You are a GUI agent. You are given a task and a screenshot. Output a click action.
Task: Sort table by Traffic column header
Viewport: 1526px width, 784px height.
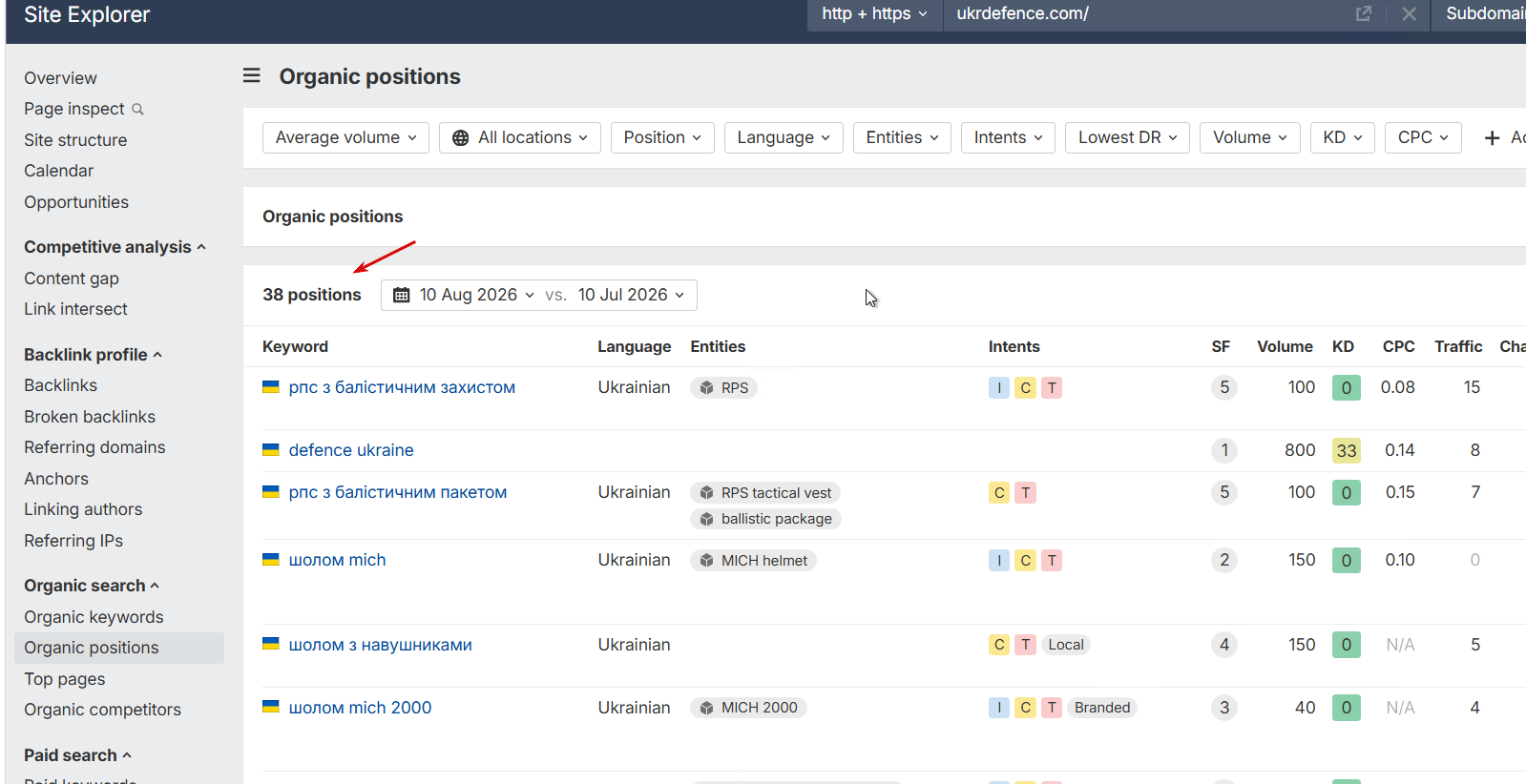pyautogui.click(x=1458, y=347)
